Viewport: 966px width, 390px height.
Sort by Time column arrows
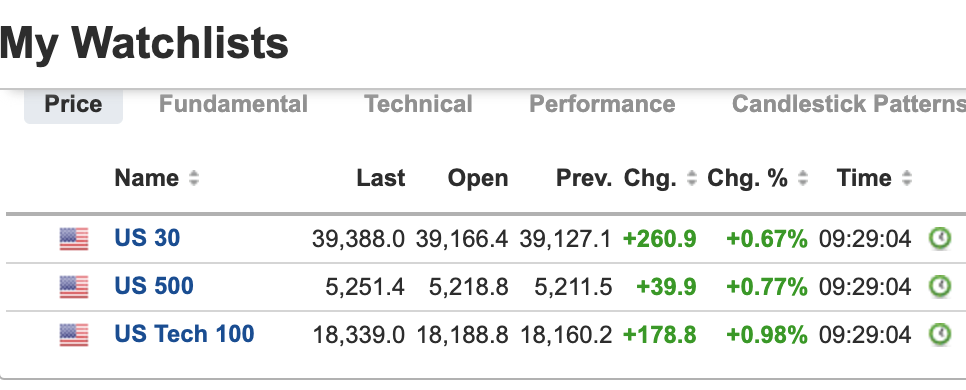[906, 178]
